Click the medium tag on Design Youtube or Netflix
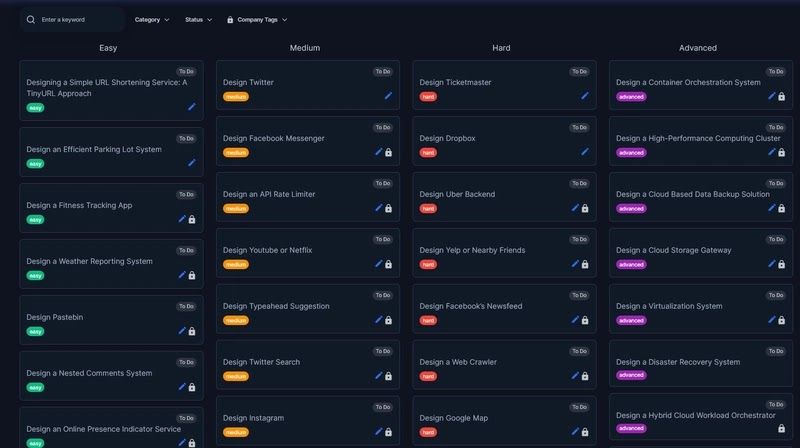Viewport: 800px width, 448px height. (236, 264)
